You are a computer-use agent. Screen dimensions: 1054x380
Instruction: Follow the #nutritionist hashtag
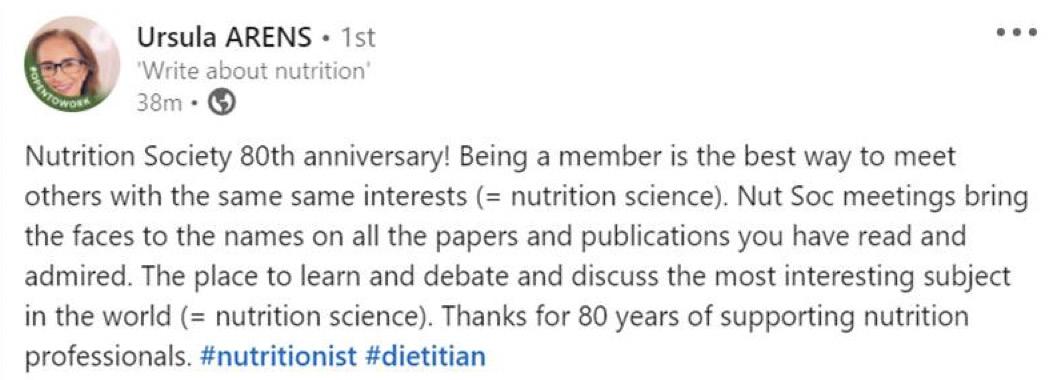click(278, 355)
